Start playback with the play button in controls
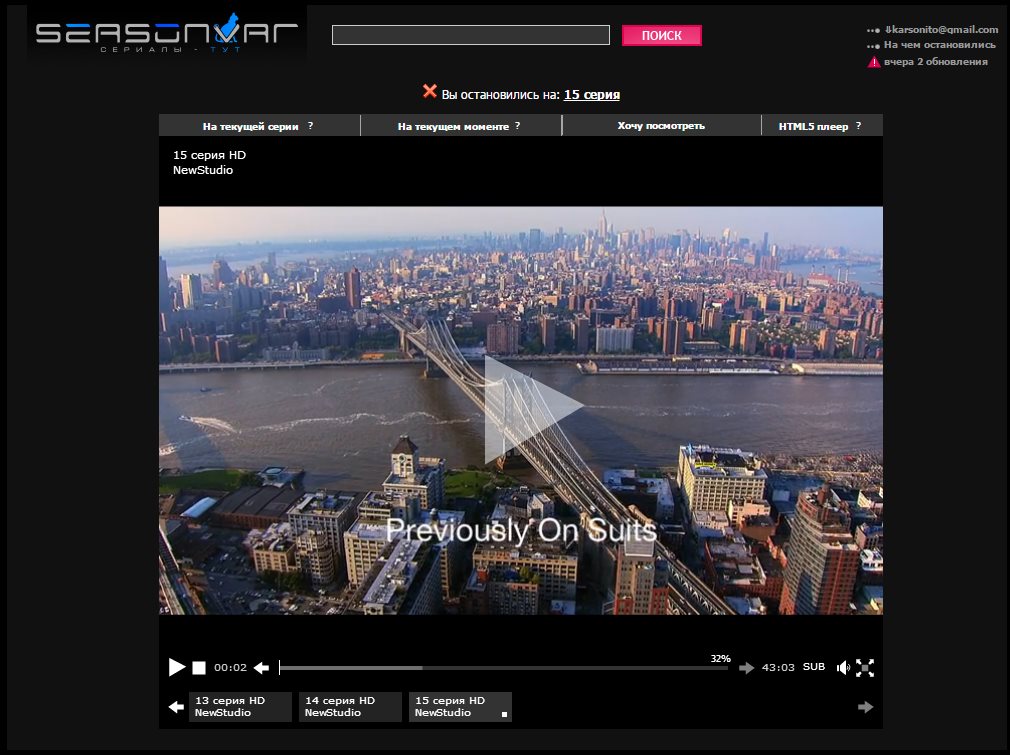Image resolution: width=1010 pixels, height=755 pixels. (x=176, y=667)
